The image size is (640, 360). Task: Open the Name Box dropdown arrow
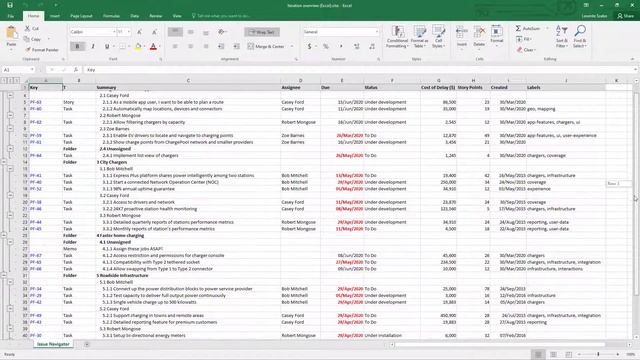[32, 70]
